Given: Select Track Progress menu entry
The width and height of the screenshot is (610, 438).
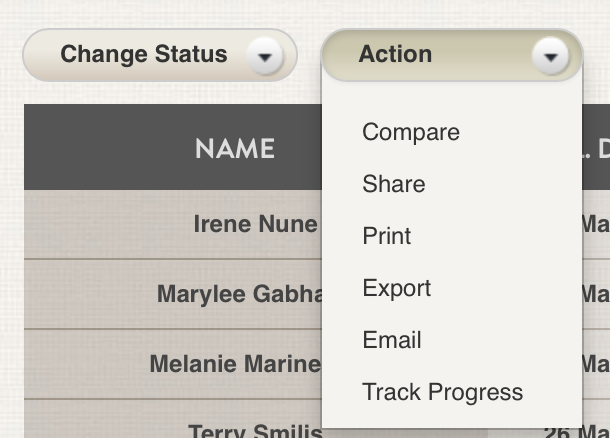Looking at the screenshot, I should (442, 392).
